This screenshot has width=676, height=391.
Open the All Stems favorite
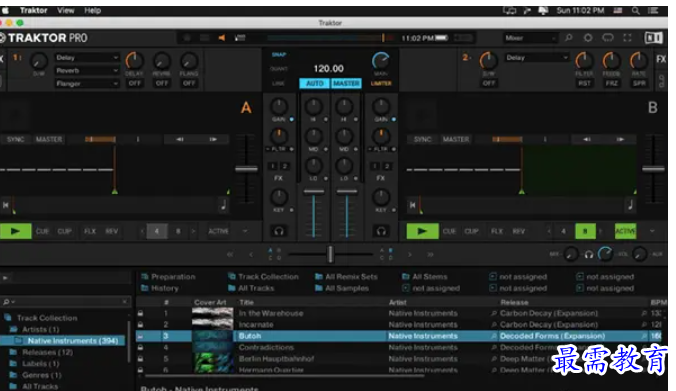(x=425, y=277)
